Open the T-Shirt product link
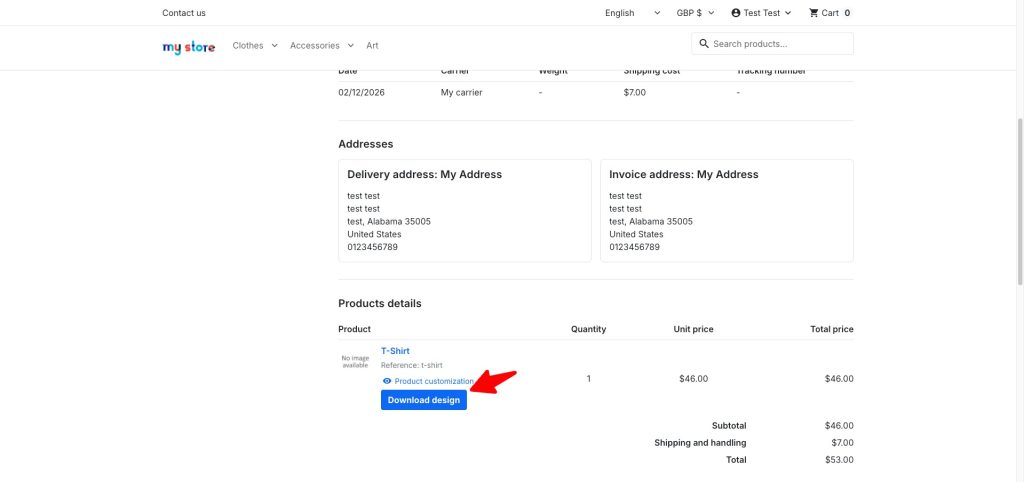Viewport: 1024px width, 482px height. [395, 351]
